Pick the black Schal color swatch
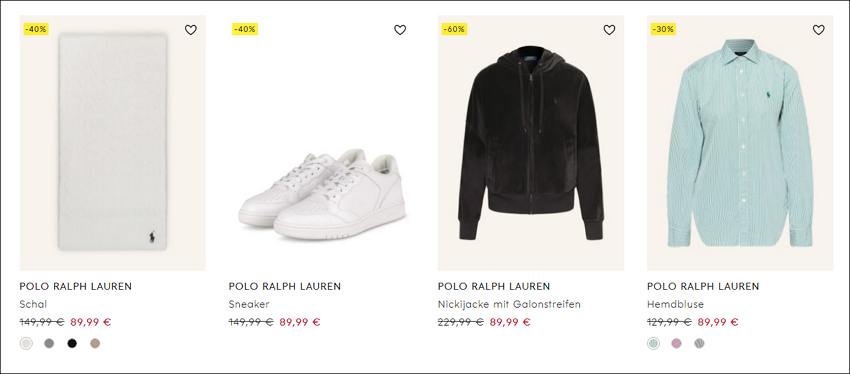 click(x=72, y=343)
